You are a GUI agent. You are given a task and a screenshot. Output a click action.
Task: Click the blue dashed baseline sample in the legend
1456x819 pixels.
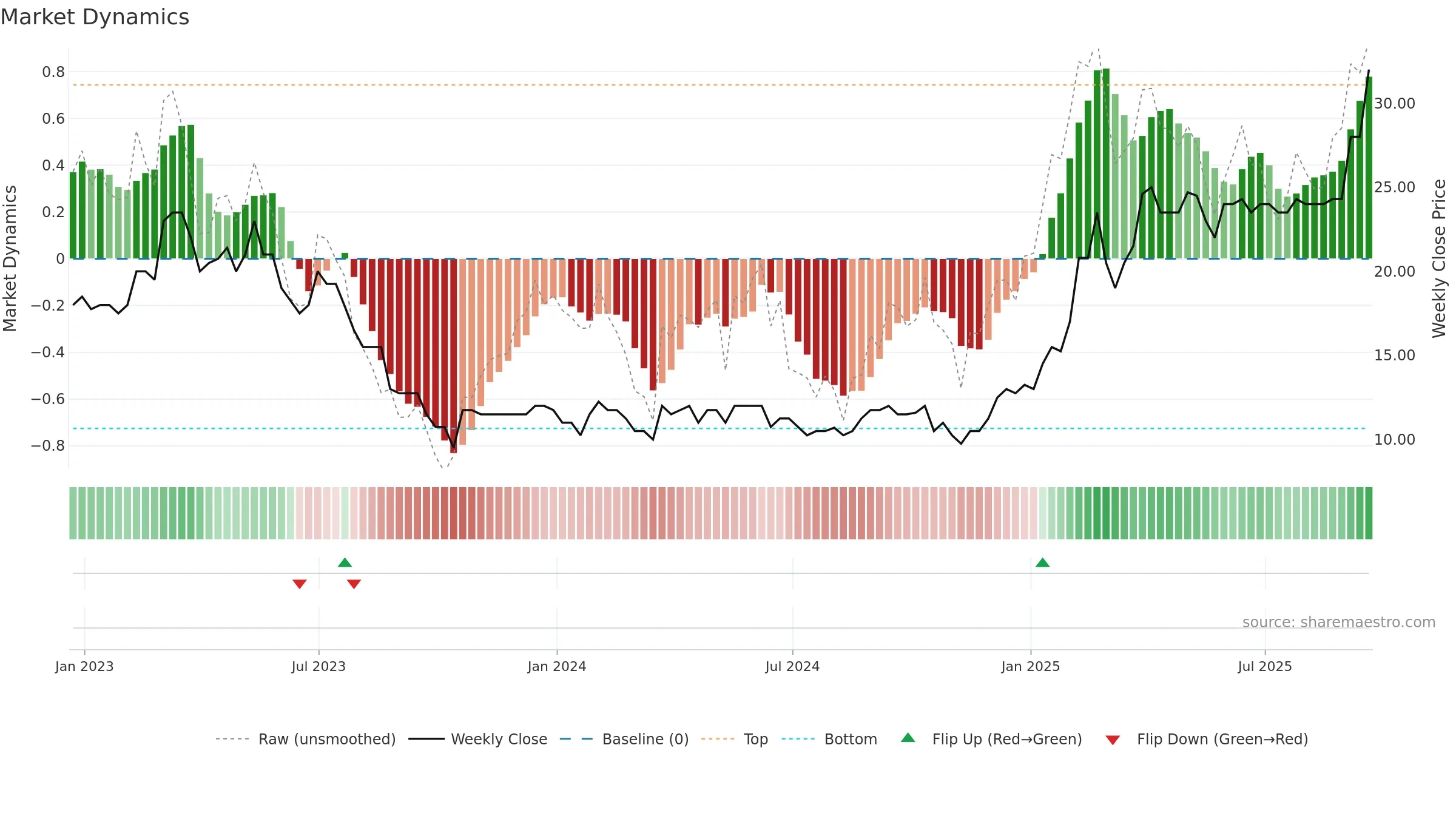pyautogui.click(x=576, y=739)
